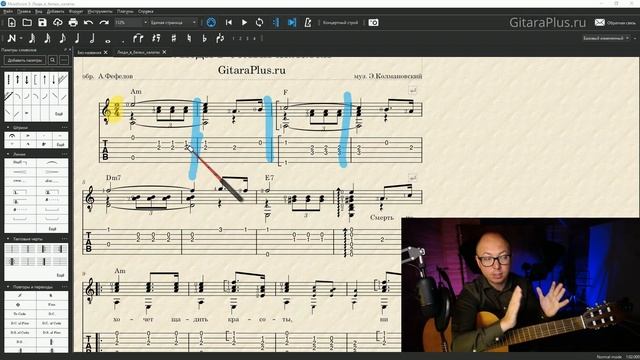Screen dimensions: 640x360
Task: Open note input mode dropdown arrow
Action: (21, 38)
